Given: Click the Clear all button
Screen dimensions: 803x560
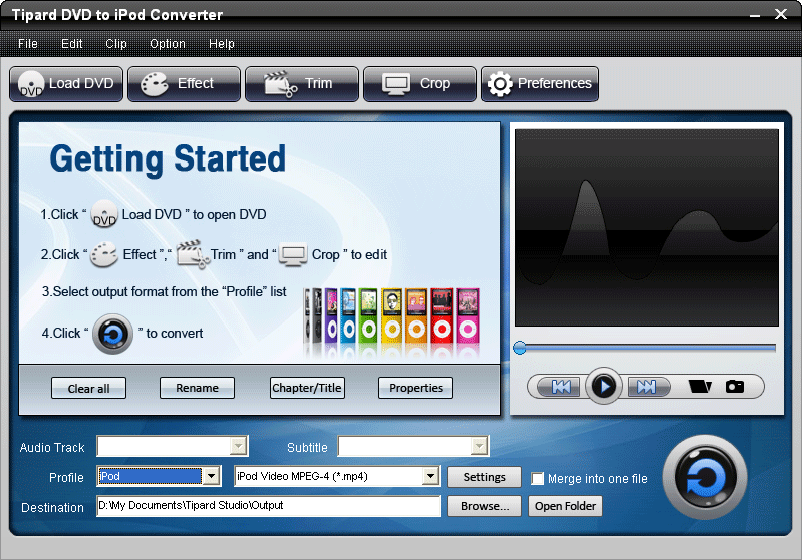Looking at the screenshot, I should click(88, 388).
